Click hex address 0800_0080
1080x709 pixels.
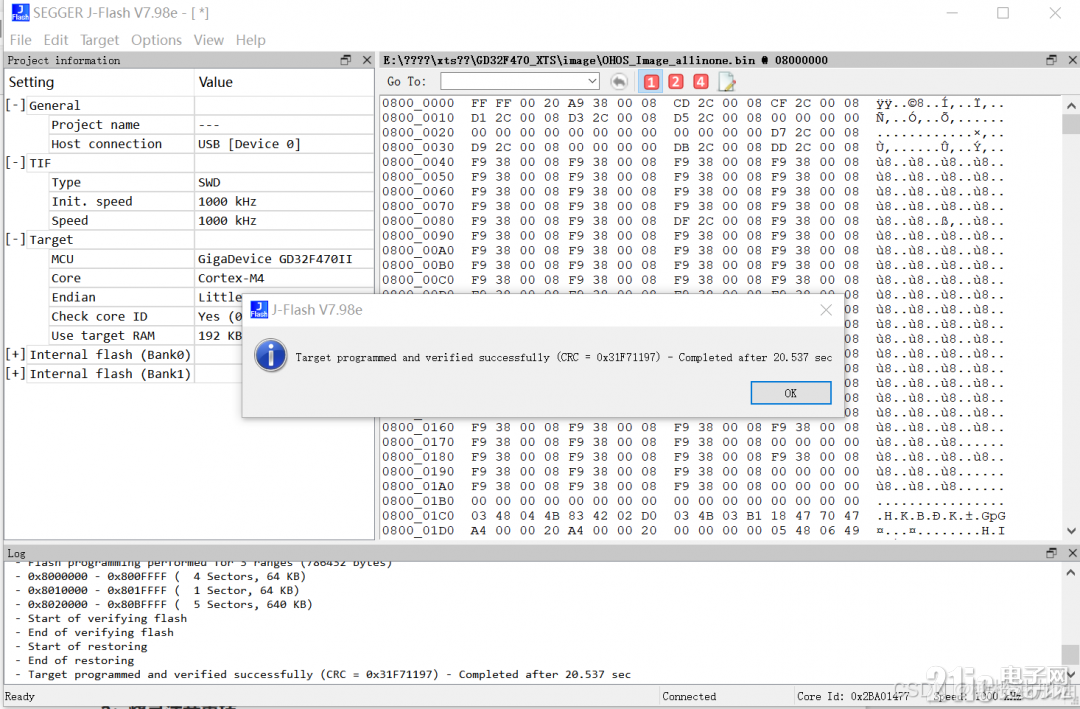coord(418,221)
